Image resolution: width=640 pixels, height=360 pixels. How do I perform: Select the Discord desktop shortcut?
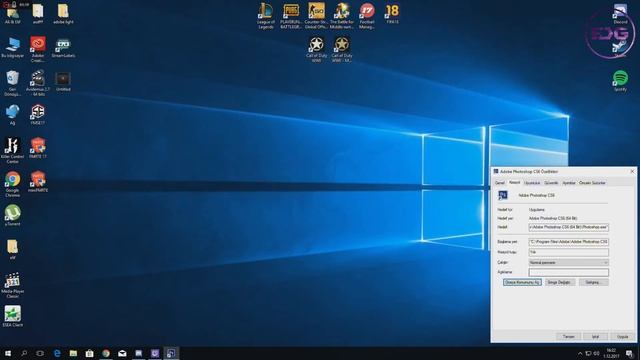(x=620, y=14)
